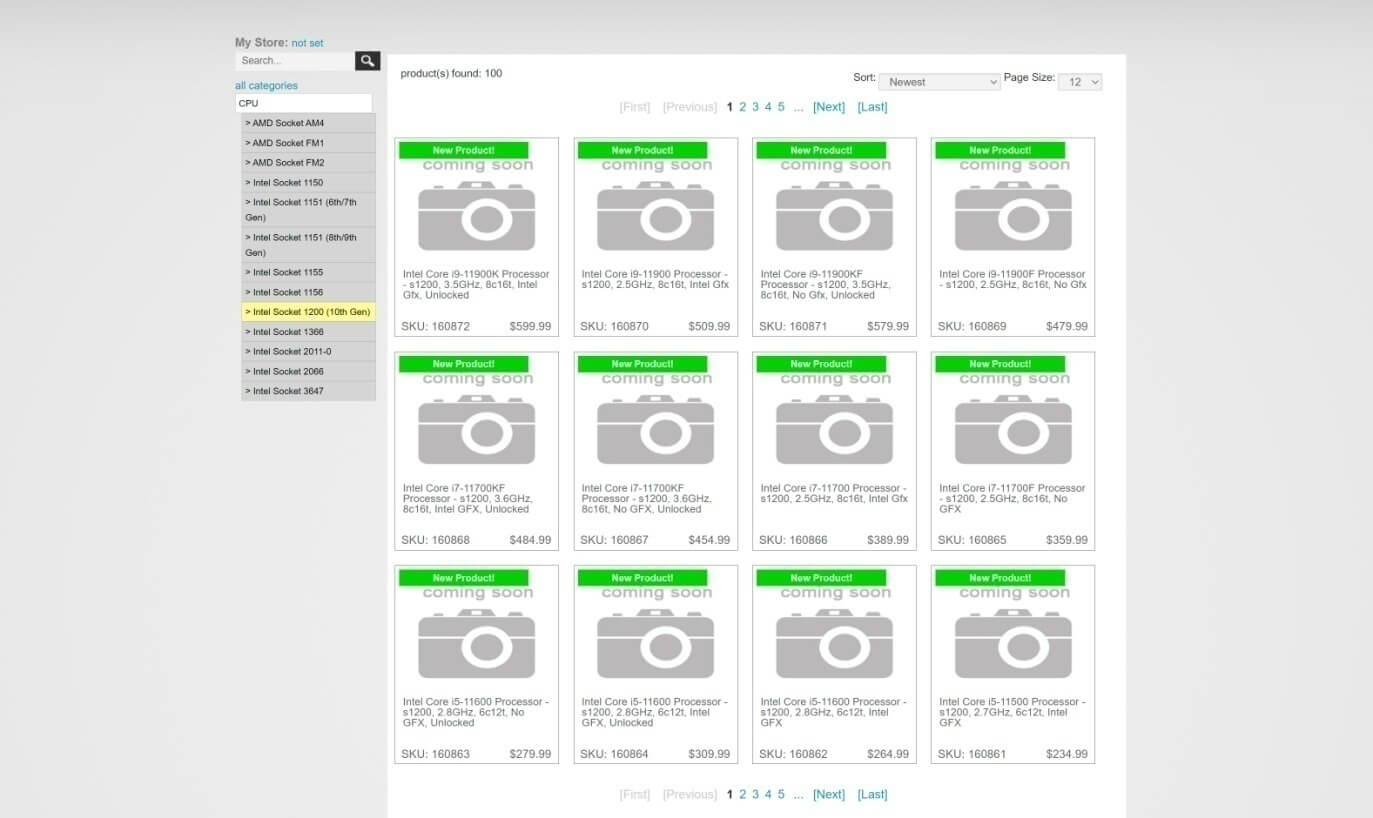Click the bottom [Next] pagination link
1373x818 pixels.
point(828,794)
